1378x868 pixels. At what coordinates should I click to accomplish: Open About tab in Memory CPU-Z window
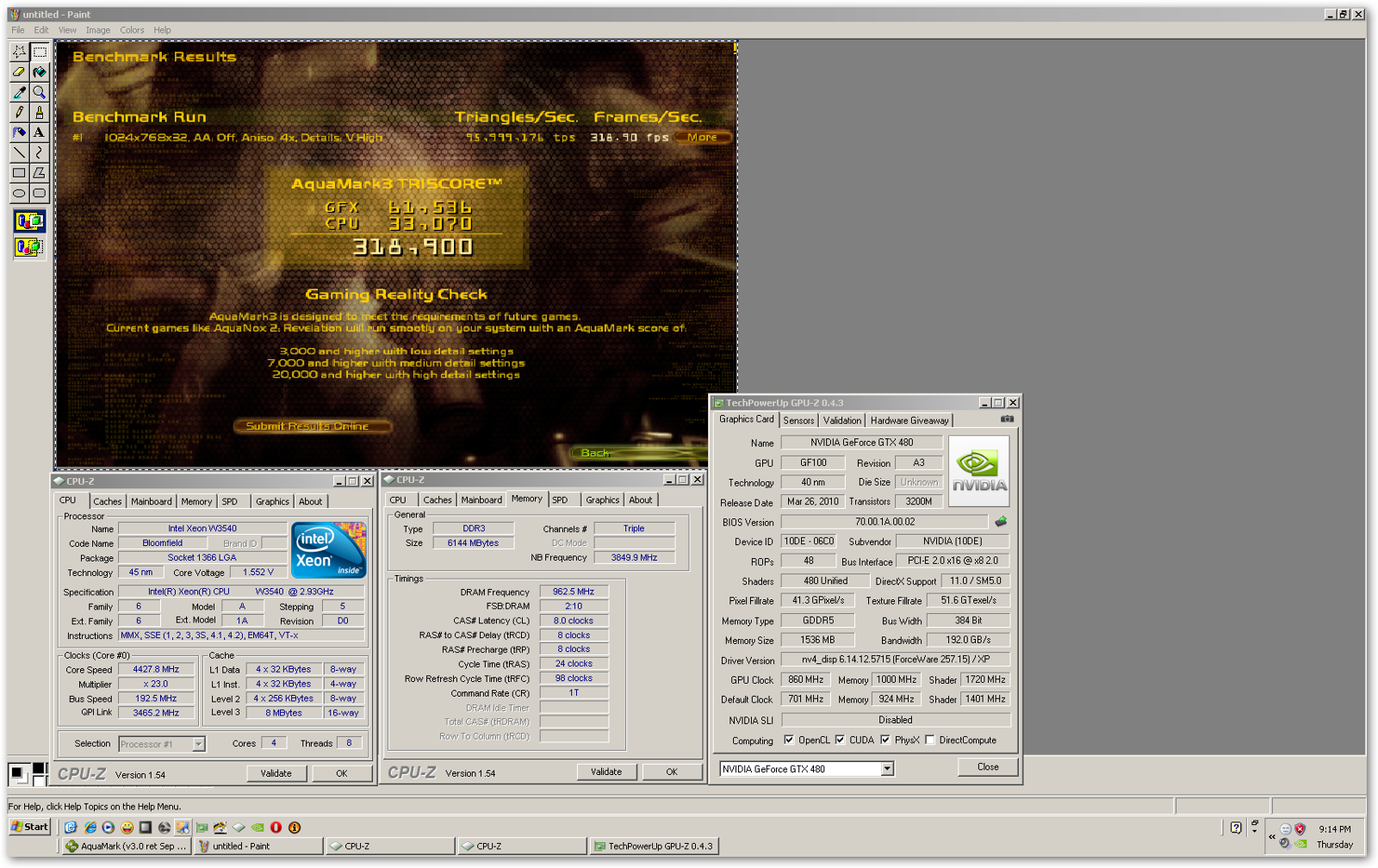(x=641, y=499)
